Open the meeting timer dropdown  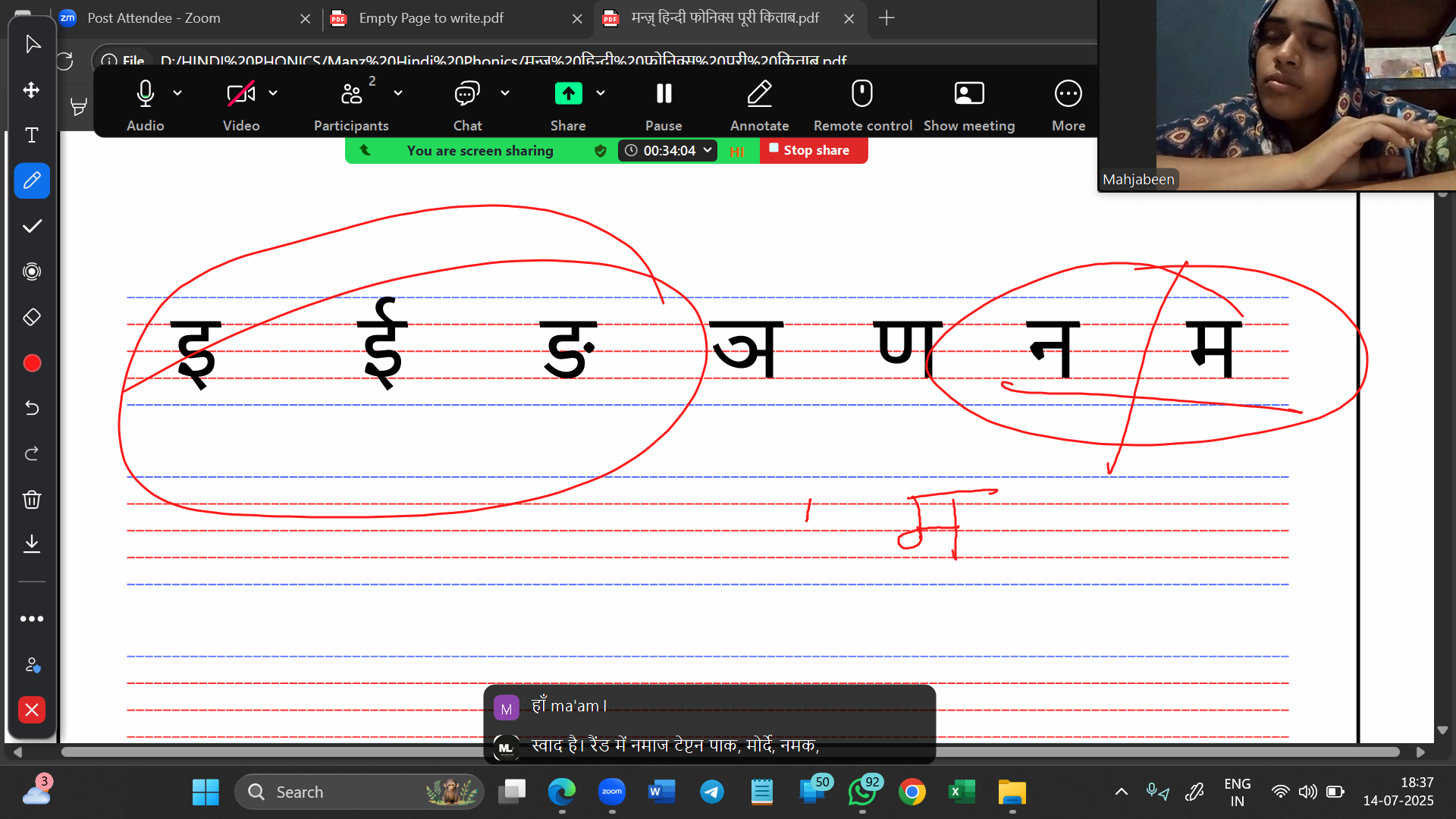[708, 150]
